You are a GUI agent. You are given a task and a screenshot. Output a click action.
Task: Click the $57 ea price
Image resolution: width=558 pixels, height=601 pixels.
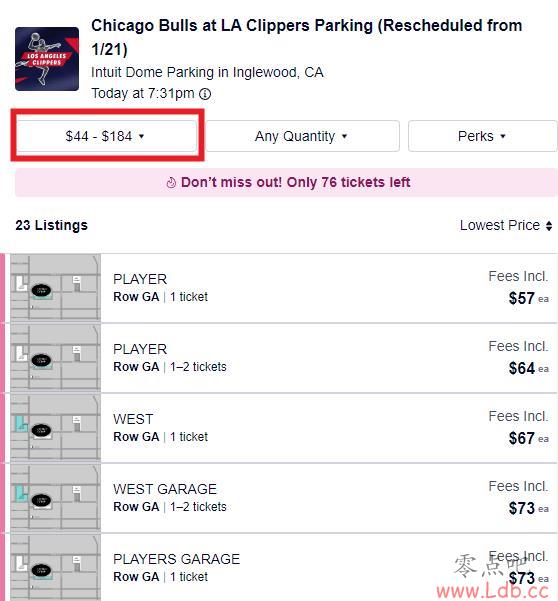coord(528,298)
